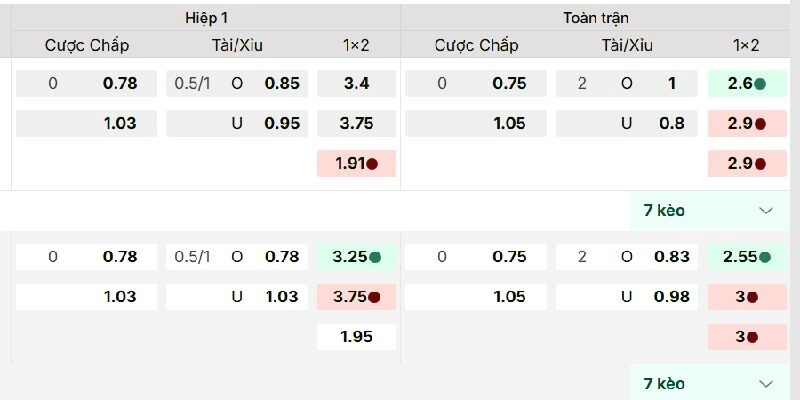Click the Tài/Xỉu header under Hiệp 1
This screenshot has height=400, width=800.
pos(237,45)
